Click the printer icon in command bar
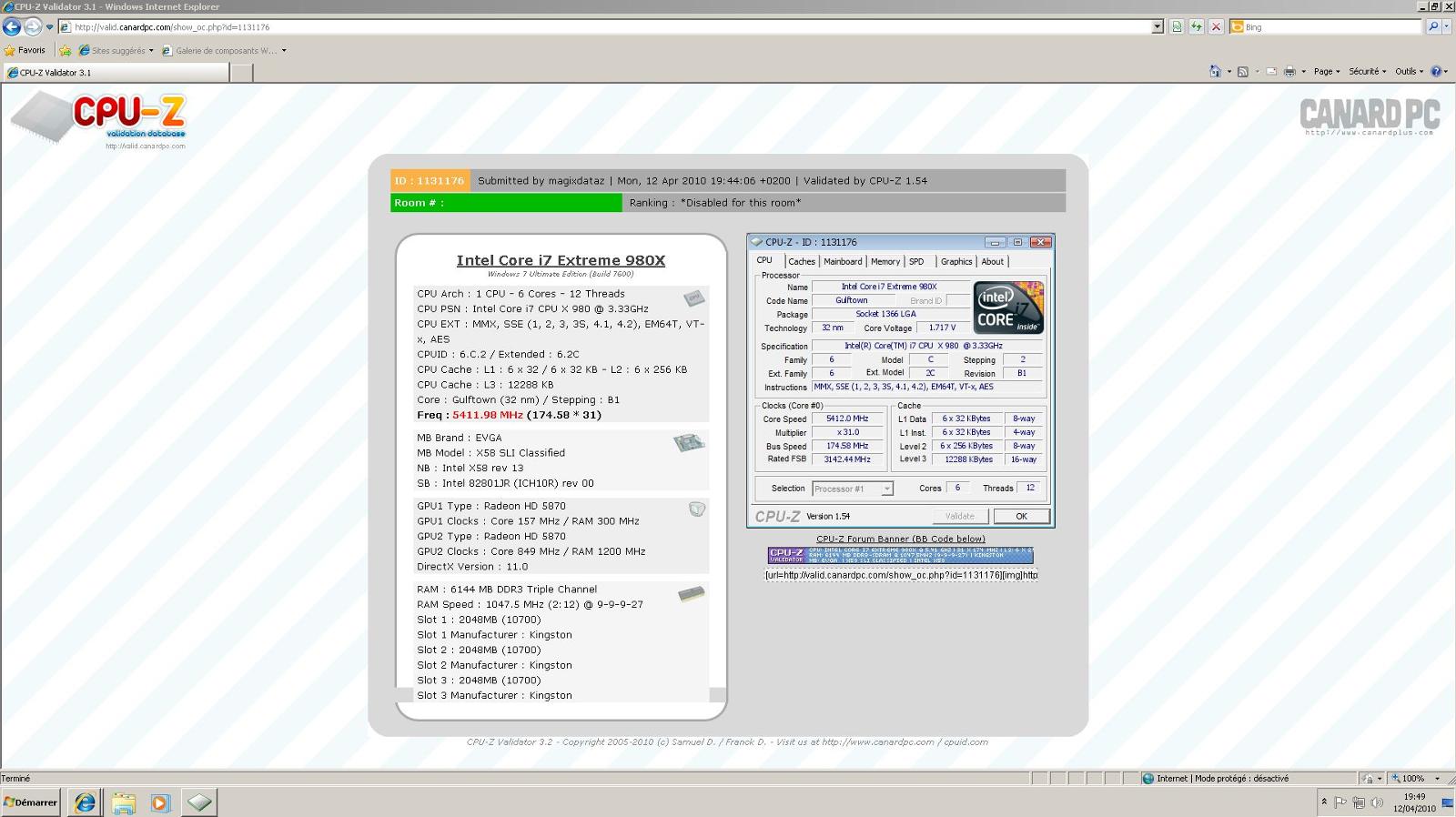 pos(1289,71)
